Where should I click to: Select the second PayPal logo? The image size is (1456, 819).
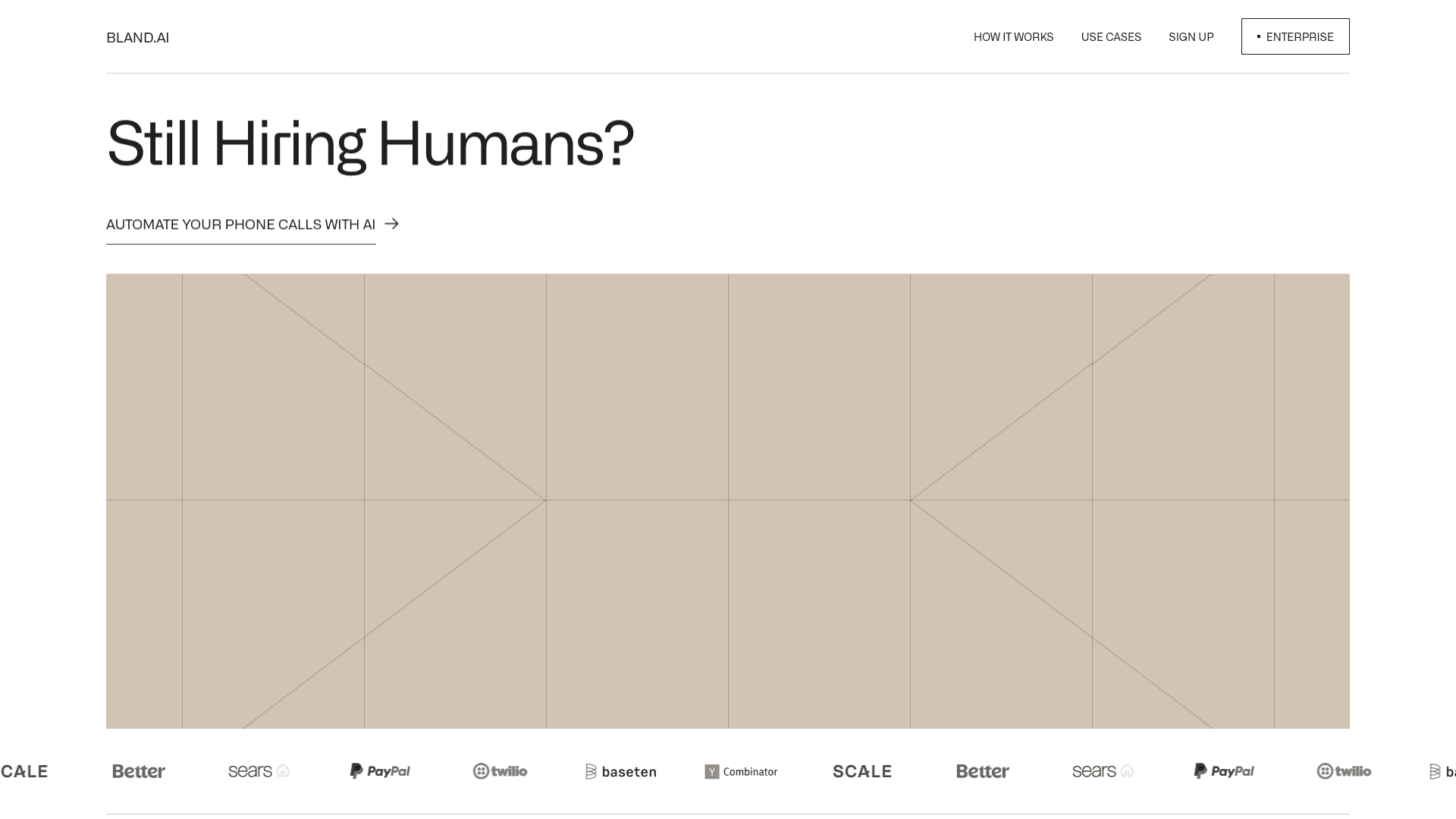(x=1224, y=771)
